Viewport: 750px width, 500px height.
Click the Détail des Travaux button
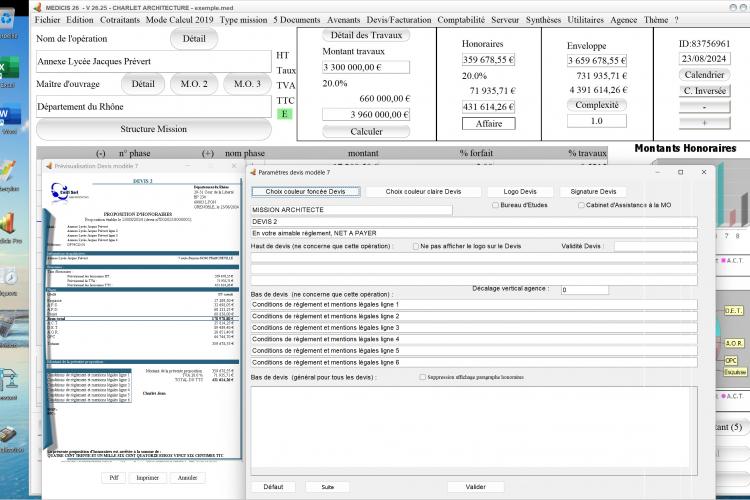[366, 35]
